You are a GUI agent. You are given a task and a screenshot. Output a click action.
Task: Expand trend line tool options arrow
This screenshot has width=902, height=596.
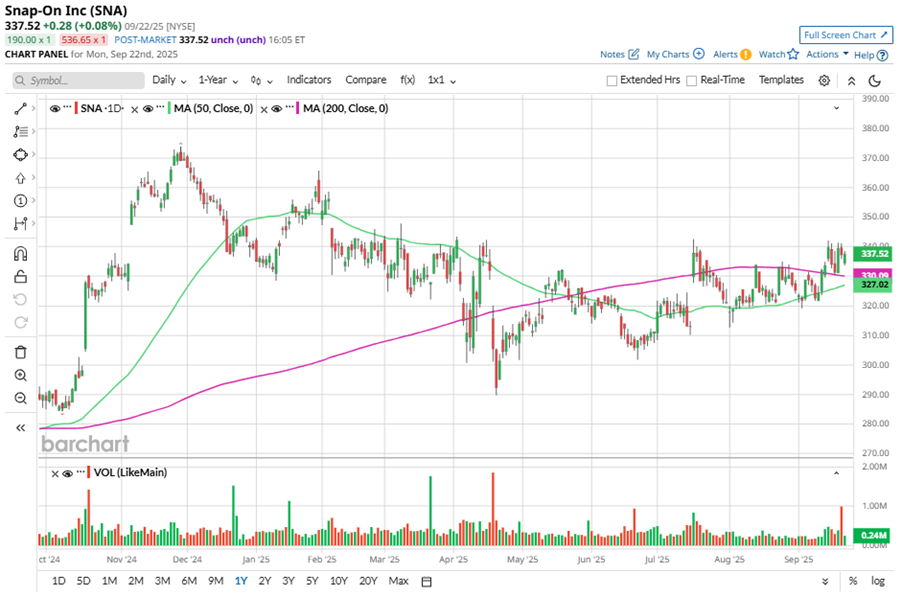point(33,109)
